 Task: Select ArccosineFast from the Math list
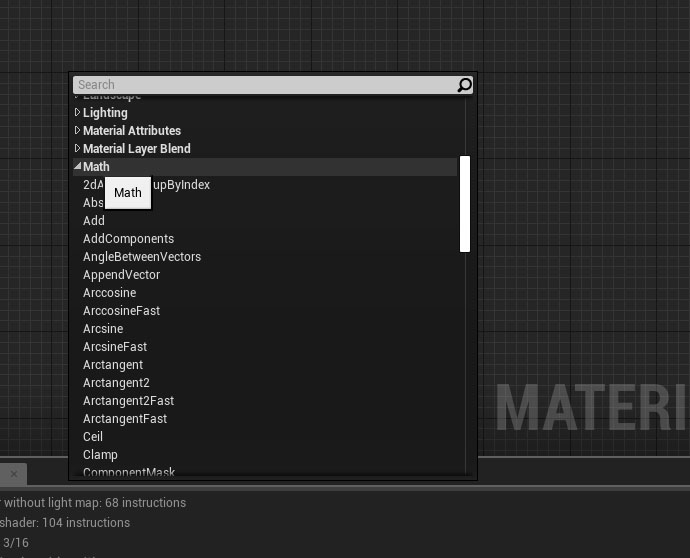coord(121,311)
